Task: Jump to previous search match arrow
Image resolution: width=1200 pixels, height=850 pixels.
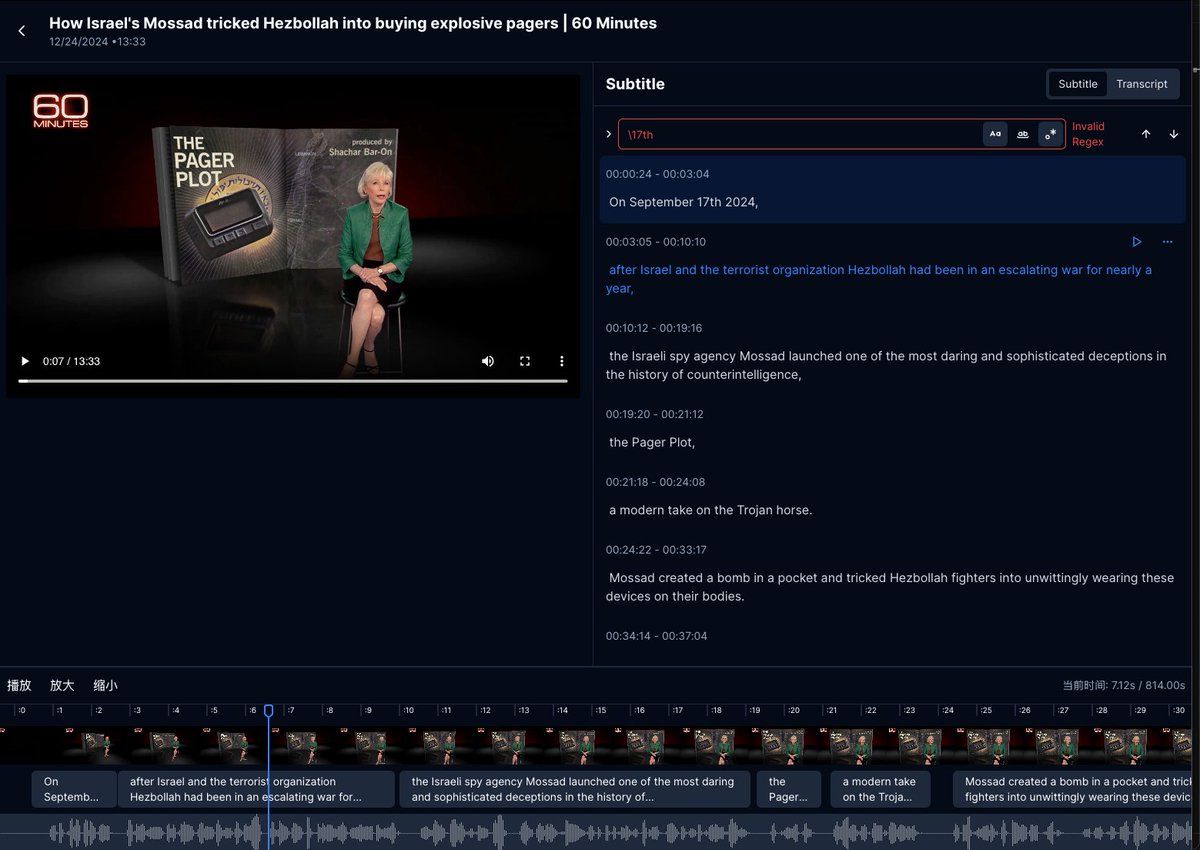Action: tap(1146, 134)
